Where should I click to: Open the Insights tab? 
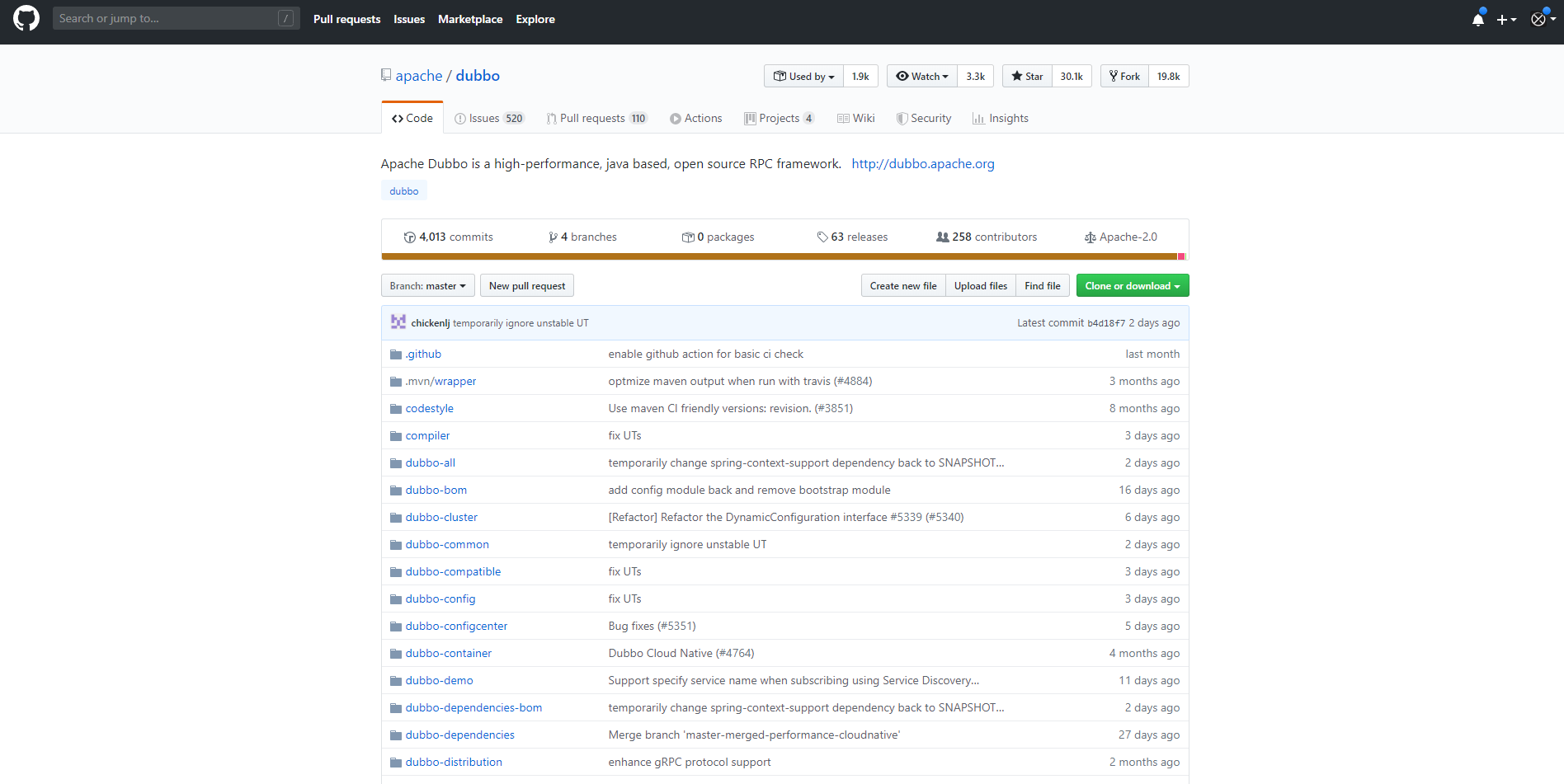point(1001,119)
